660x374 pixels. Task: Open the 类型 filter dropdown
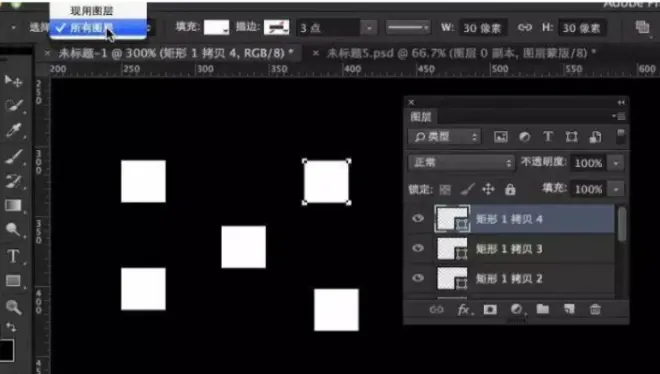(x=444, y=137)
